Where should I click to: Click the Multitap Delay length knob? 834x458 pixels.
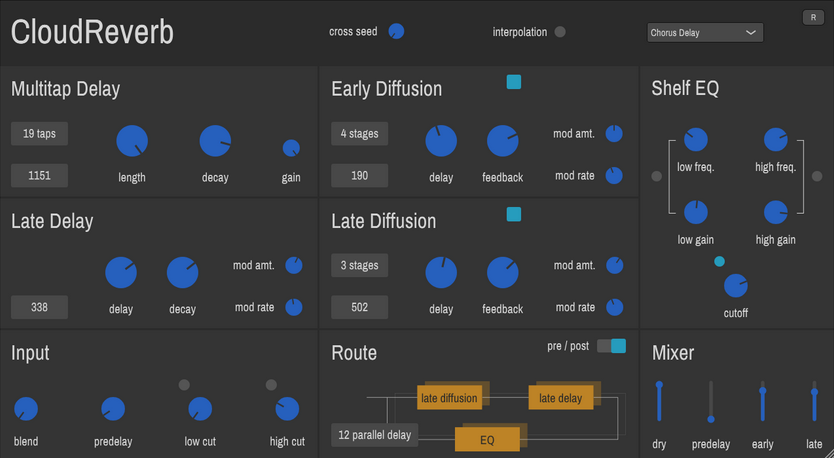pyautogui.click(x=132, y=141)
